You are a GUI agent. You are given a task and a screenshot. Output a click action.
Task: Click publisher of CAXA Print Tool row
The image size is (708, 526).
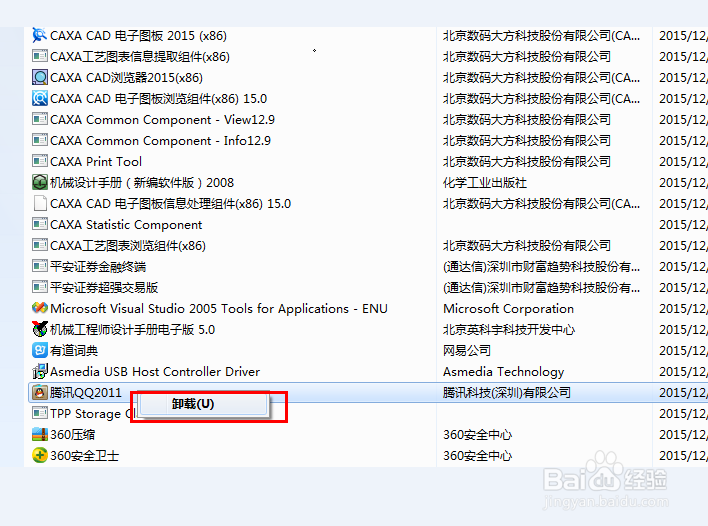pos(527,162)
